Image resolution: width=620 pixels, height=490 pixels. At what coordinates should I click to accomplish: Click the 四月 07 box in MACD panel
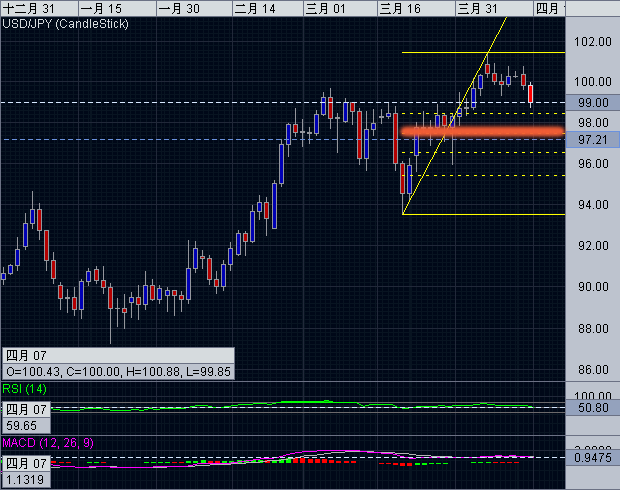[26, 464]
